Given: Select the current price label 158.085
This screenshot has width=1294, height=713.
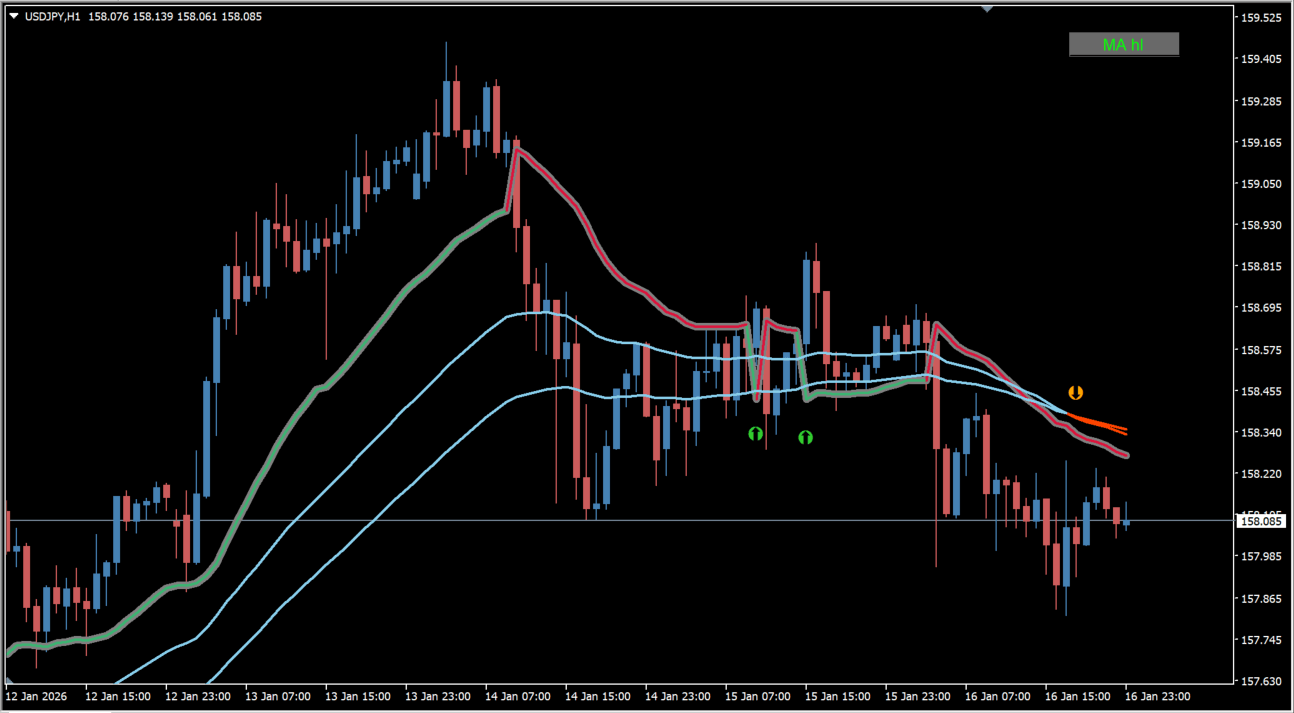Looking at the screenshot, I should point(1260,521).
